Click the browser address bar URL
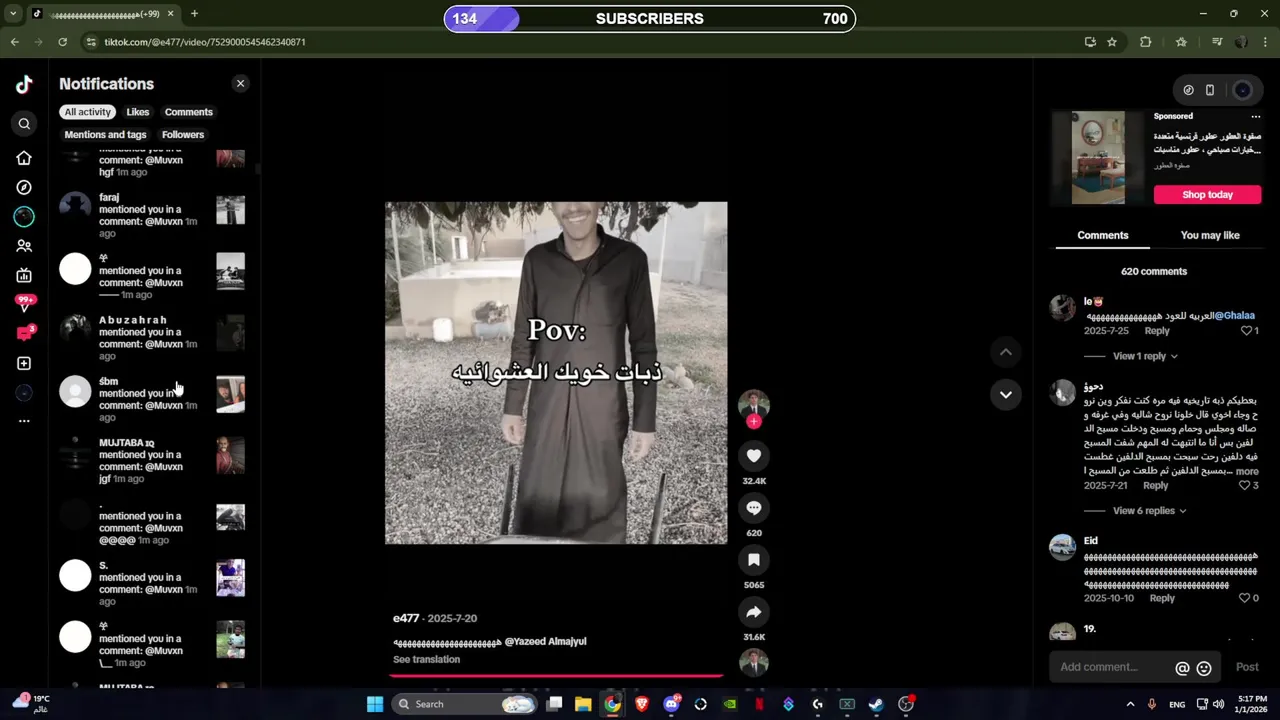1280x720 pixels. [205, 42]
